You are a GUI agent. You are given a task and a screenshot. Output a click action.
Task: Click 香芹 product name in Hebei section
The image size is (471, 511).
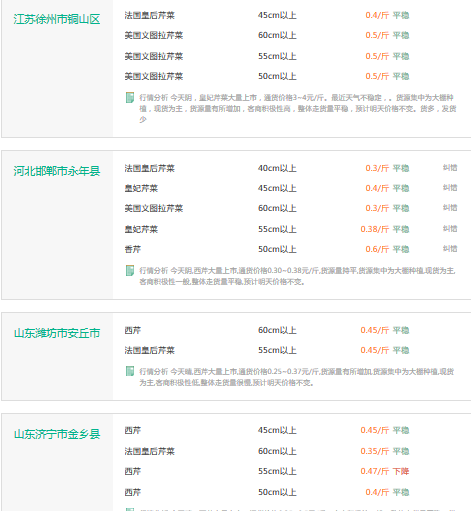[133, 249]
